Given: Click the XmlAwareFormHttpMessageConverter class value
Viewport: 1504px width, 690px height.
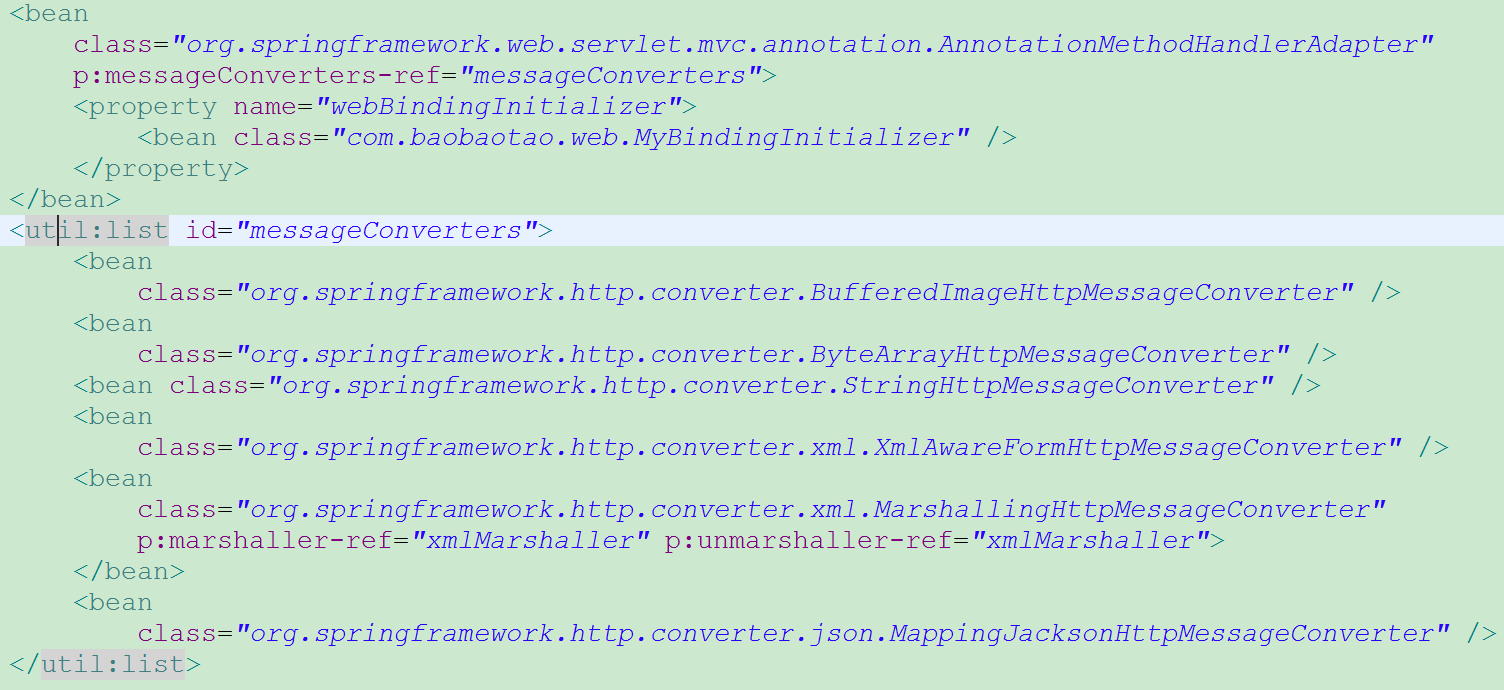Looking at the screenshot, I should tap(819, 448).
